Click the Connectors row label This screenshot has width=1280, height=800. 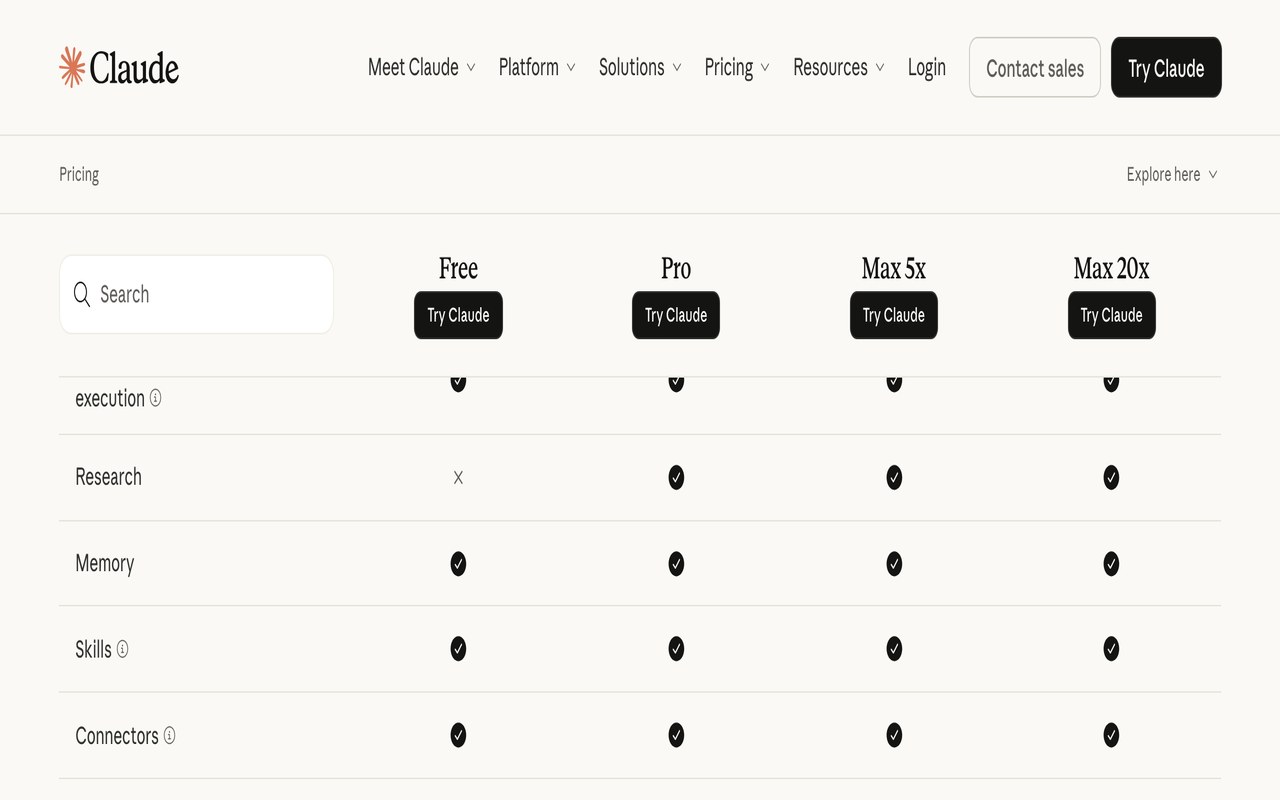click(117, 736)
